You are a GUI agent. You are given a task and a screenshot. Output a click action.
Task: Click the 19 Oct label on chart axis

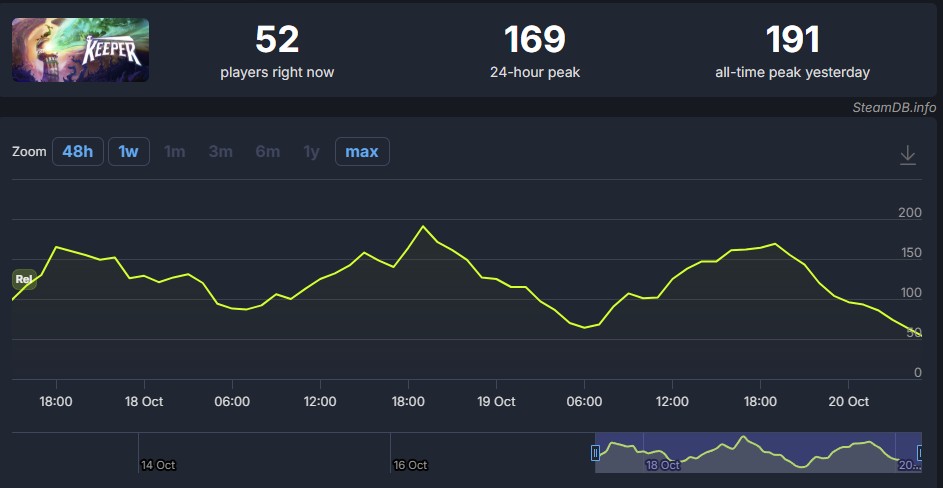[496, 401]
